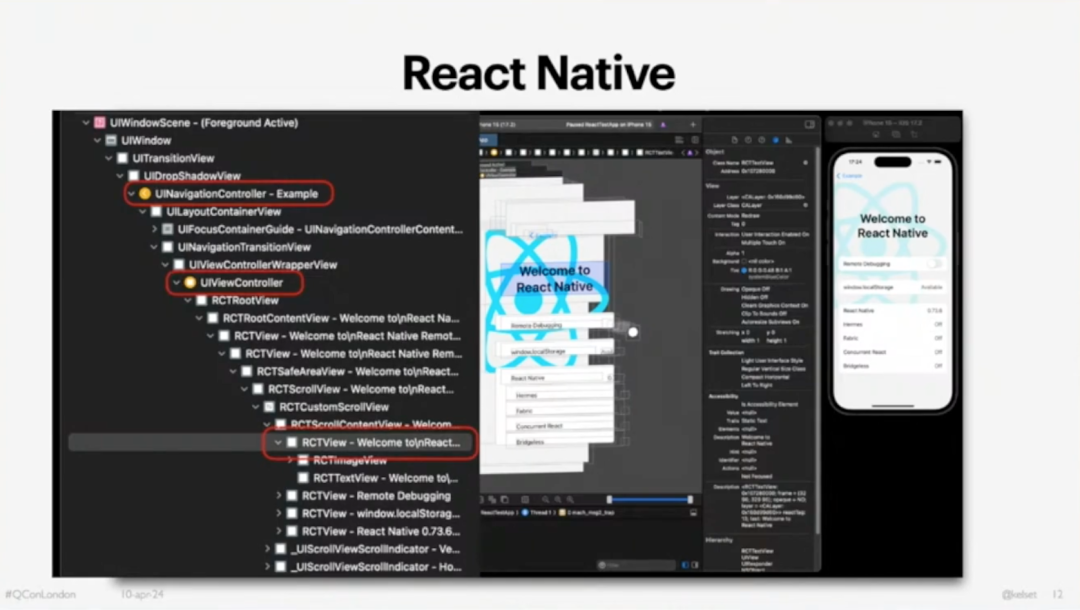Expand the UIFocusContainerGuide row chevron
1080x610 pixels.
click(x=154, y=229)
